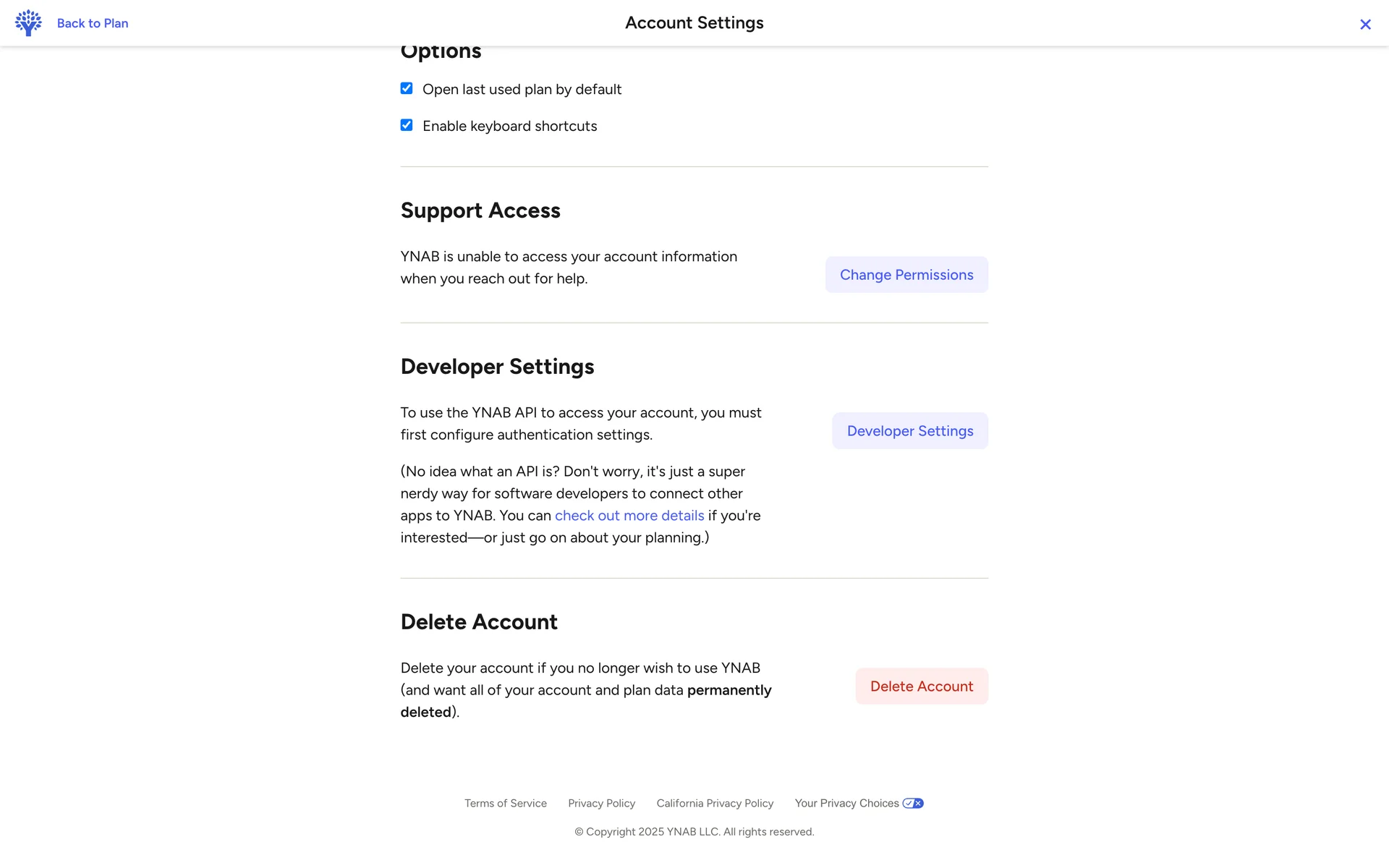Disable the keyboard shortcuts checkbox
The width and height of the screenshot is (1389, 868).
coord(407,125)
